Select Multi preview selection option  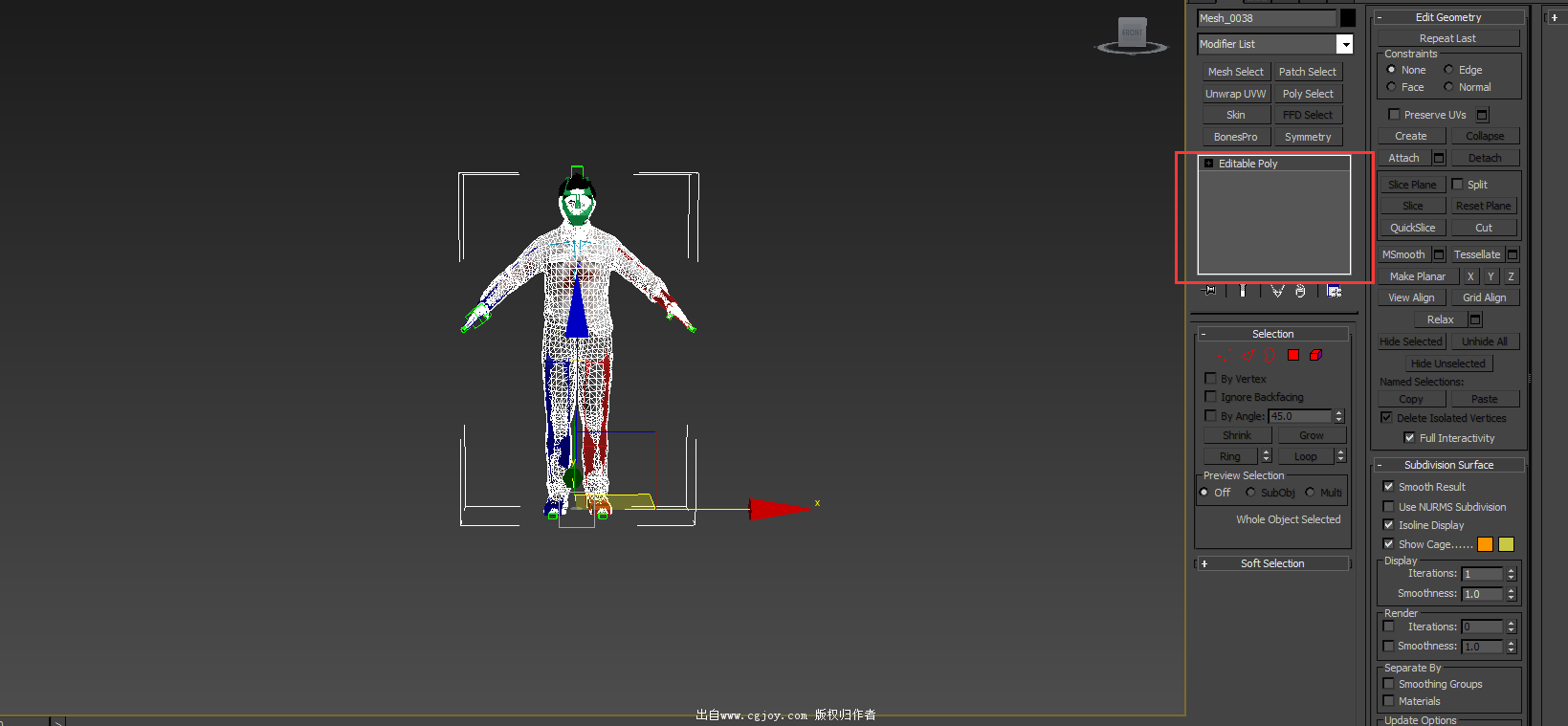coord(1310,493)
